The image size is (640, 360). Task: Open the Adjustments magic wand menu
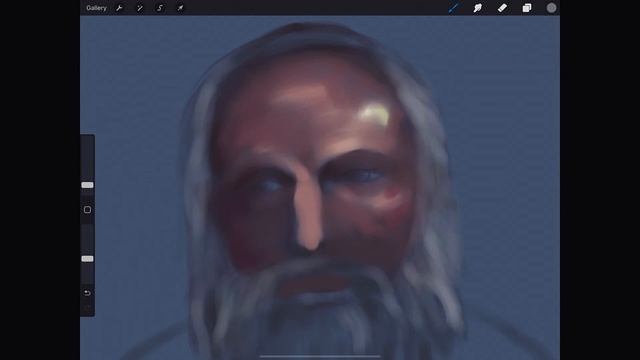click(x=140, y=8)
